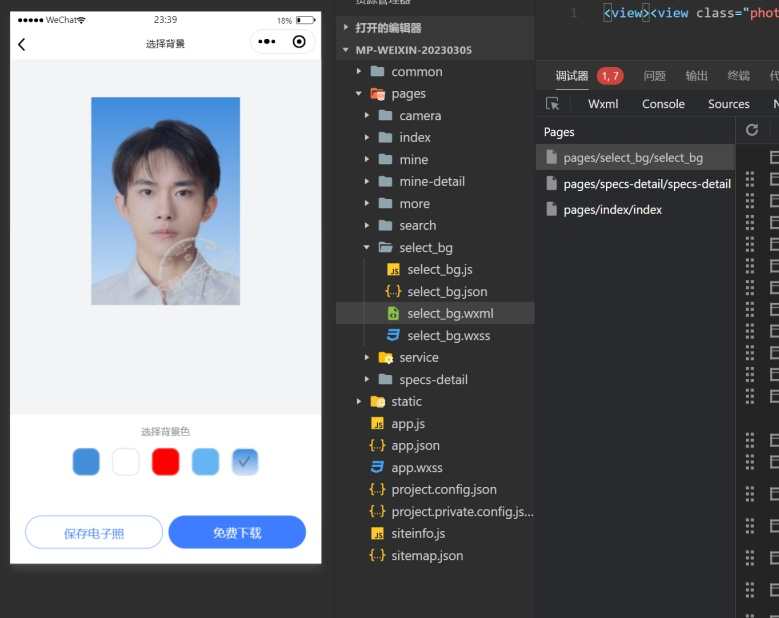Viewport: 779px width, 618px height.
Task: Go back with the simulator back arrow
Action: pos(21,44)
